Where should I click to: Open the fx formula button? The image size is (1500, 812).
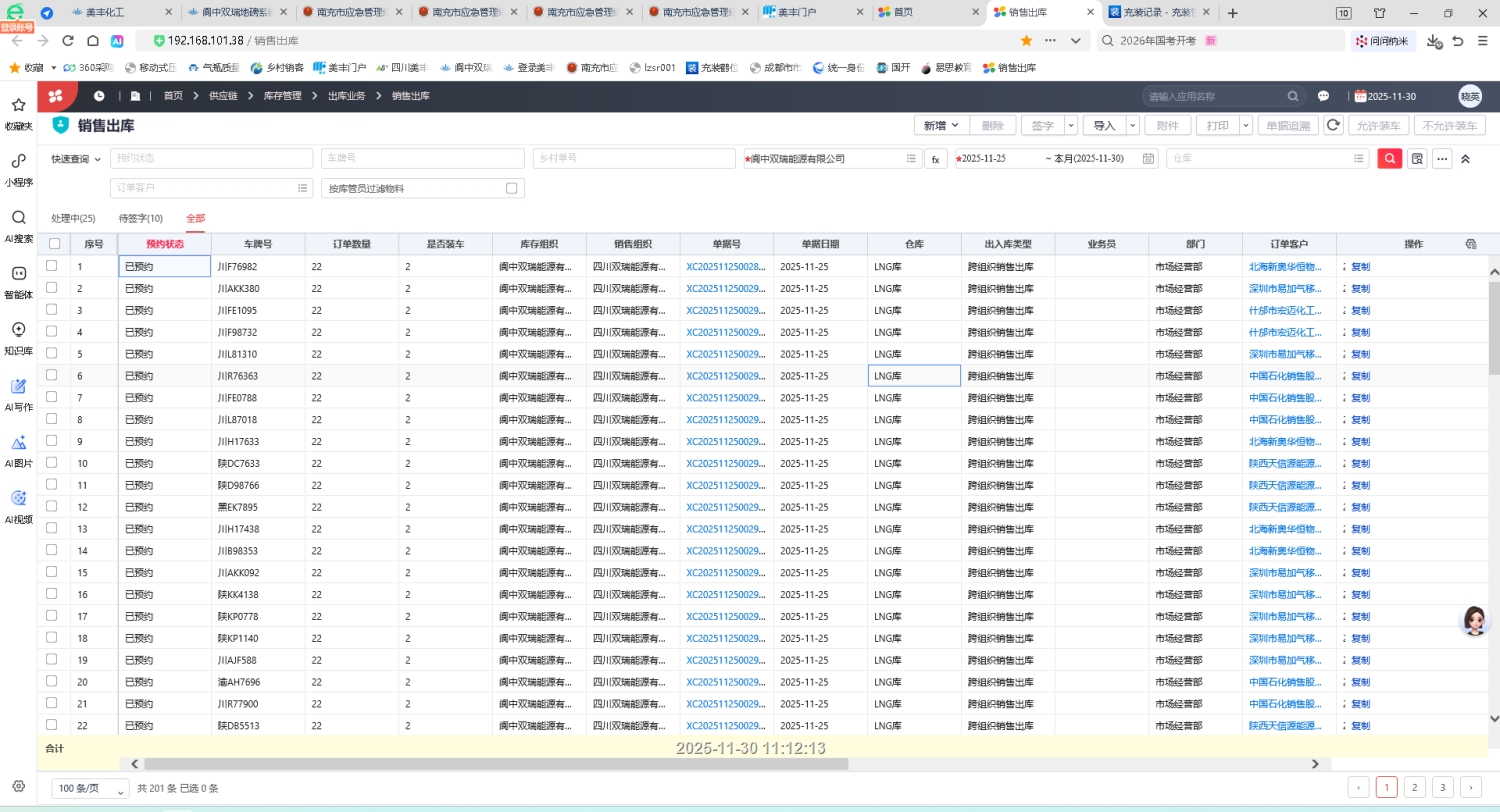[x=935, y=159]
